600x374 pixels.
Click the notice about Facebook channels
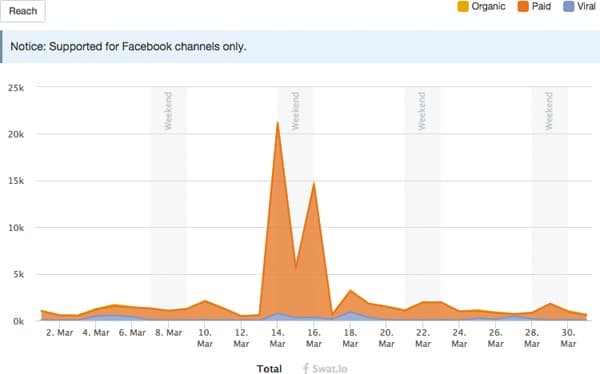[300, 47]
